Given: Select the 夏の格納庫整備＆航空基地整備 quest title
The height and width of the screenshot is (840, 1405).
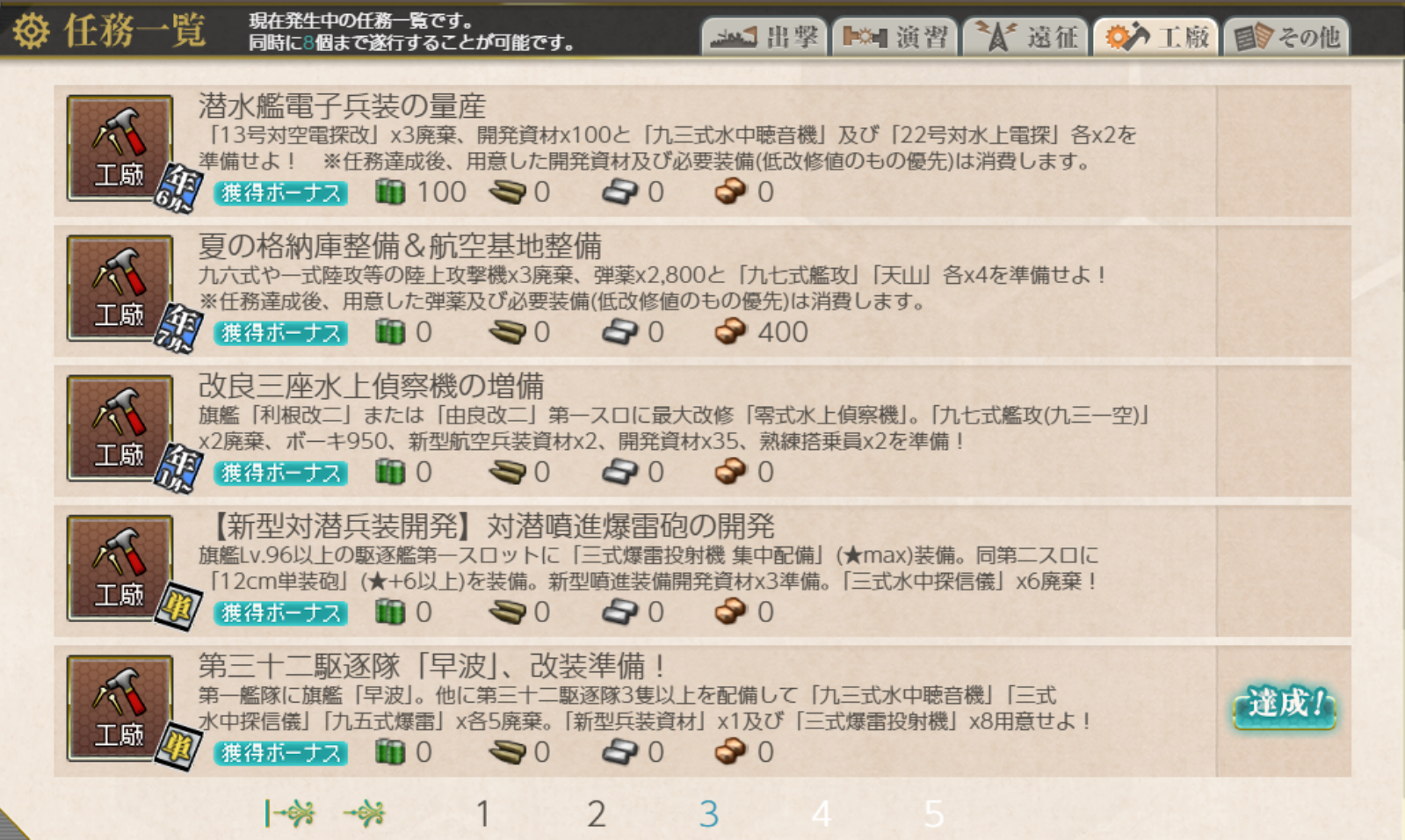Looking at the screenshot, I should [400, 246].
